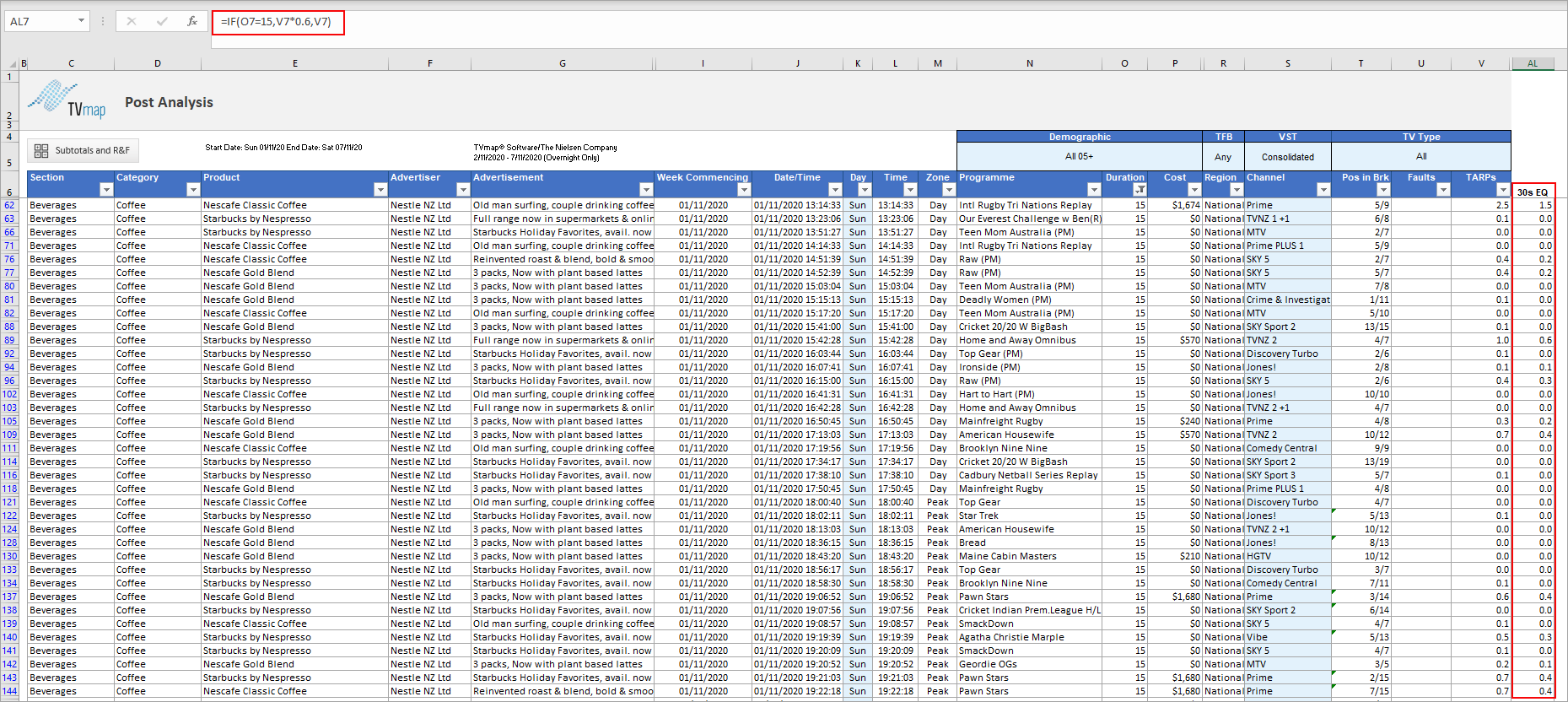Click 'Agatha Christie Marple' programme cell
Image resolution: width=1568 pixels, height=702 pixels.
[1030, 637]
